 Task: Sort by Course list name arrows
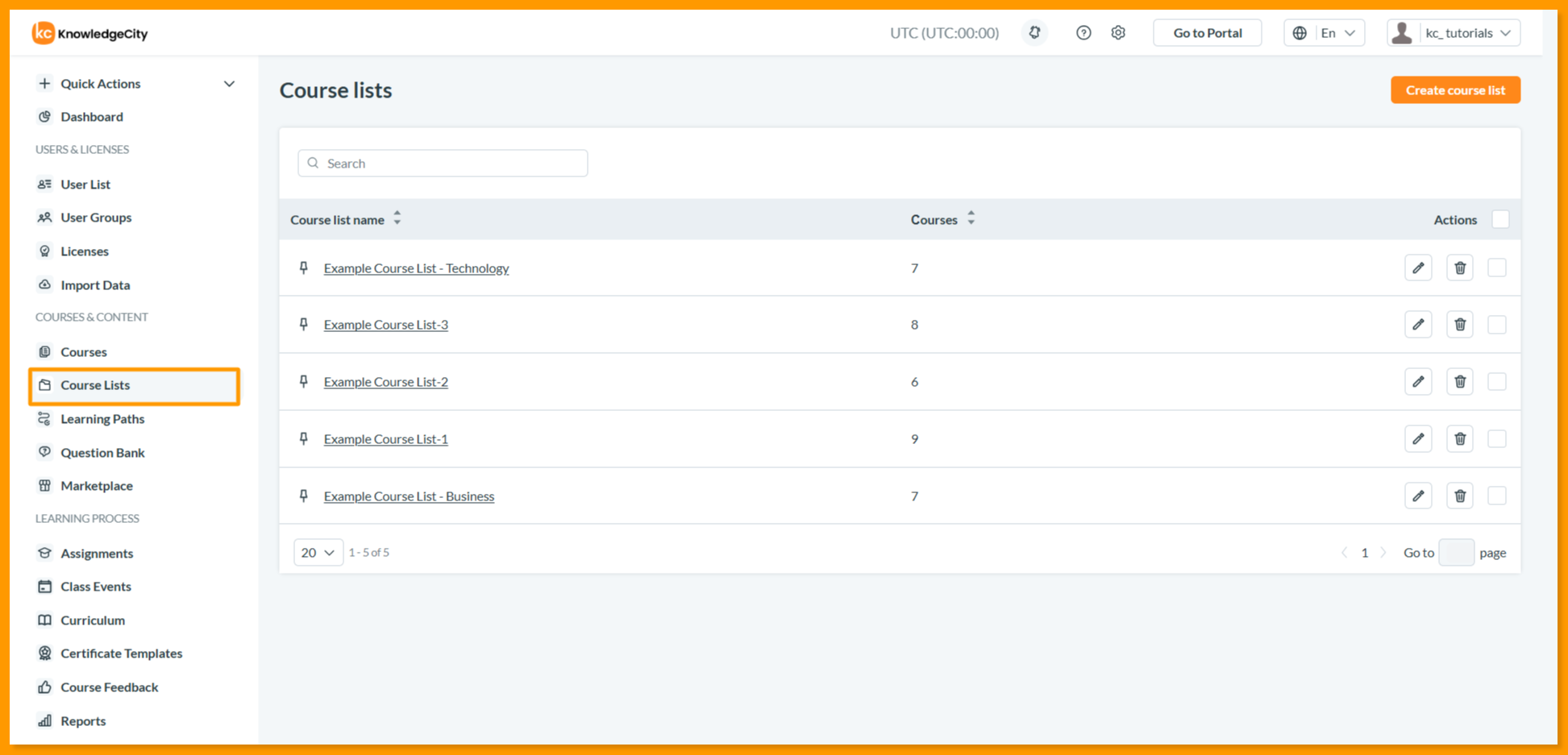point(397,218)
